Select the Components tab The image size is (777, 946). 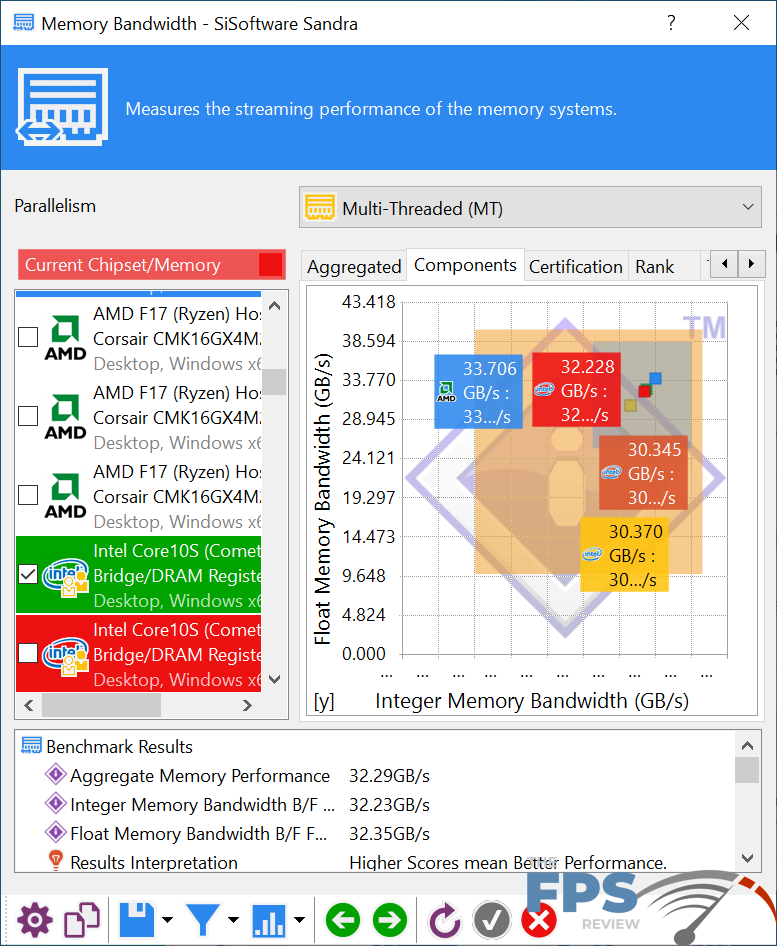tap(465, 264)
